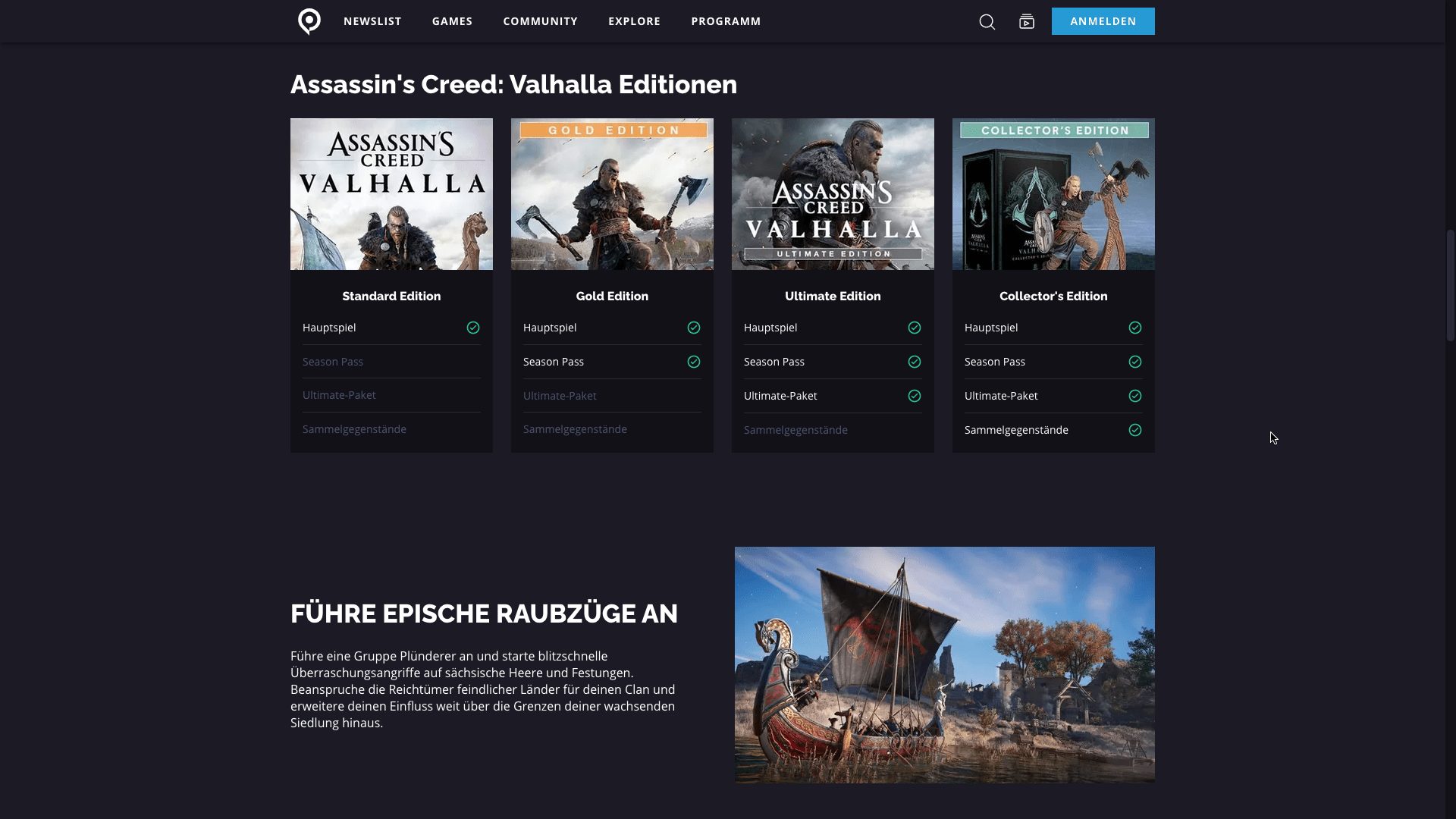Open the search magnifier icon
The width and height of the screenshot is (1456, 819).
pyautogui.click(x=987, y=22)
